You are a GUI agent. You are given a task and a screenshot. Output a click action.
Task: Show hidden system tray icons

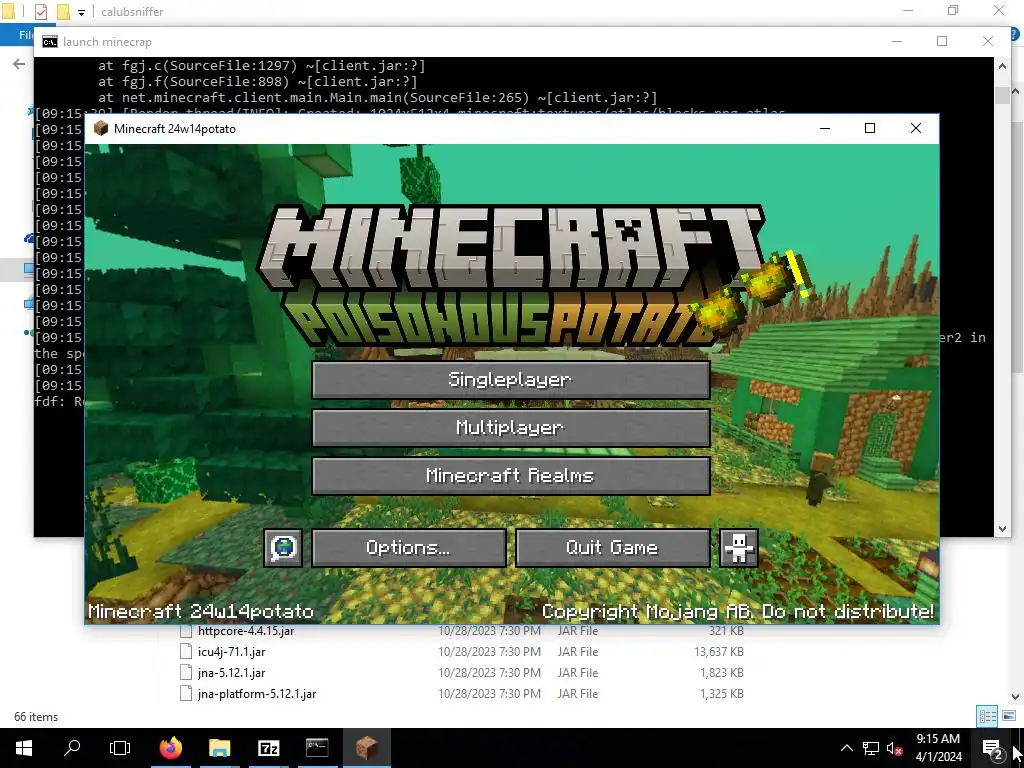point(846,748)
